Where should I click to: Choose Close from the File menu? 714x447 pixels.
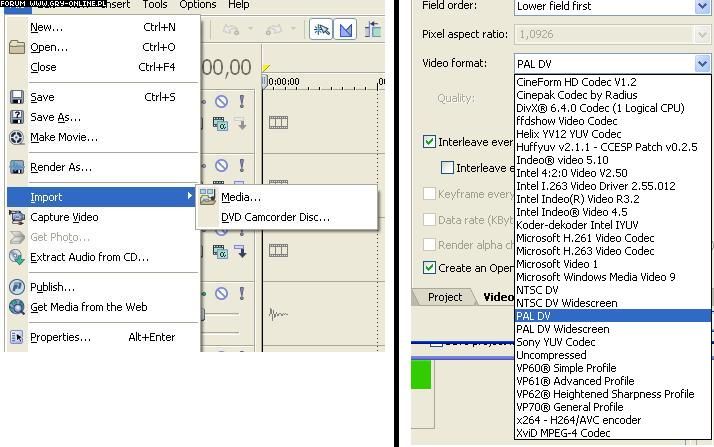pos(103,67)
